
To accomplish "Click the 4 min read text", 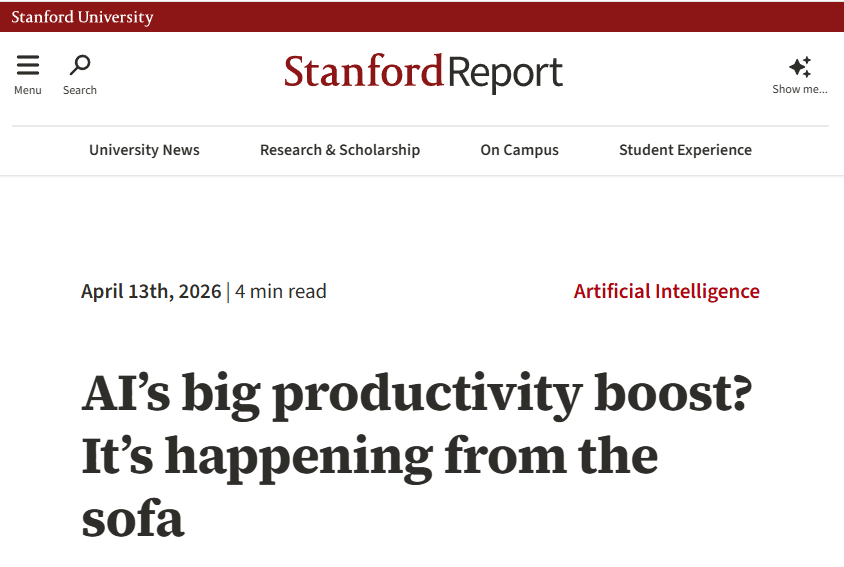I will [280, 291].
